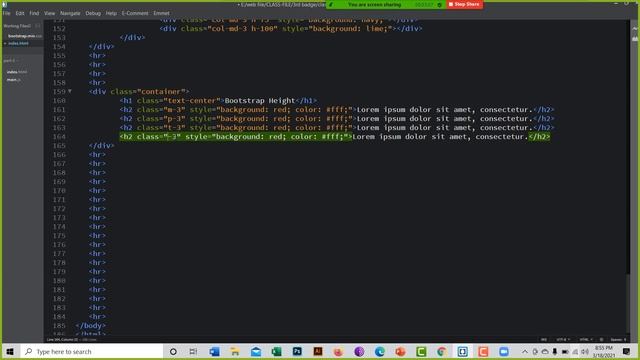Open Microsoft Edge from the taskbar

coord(380,351)
